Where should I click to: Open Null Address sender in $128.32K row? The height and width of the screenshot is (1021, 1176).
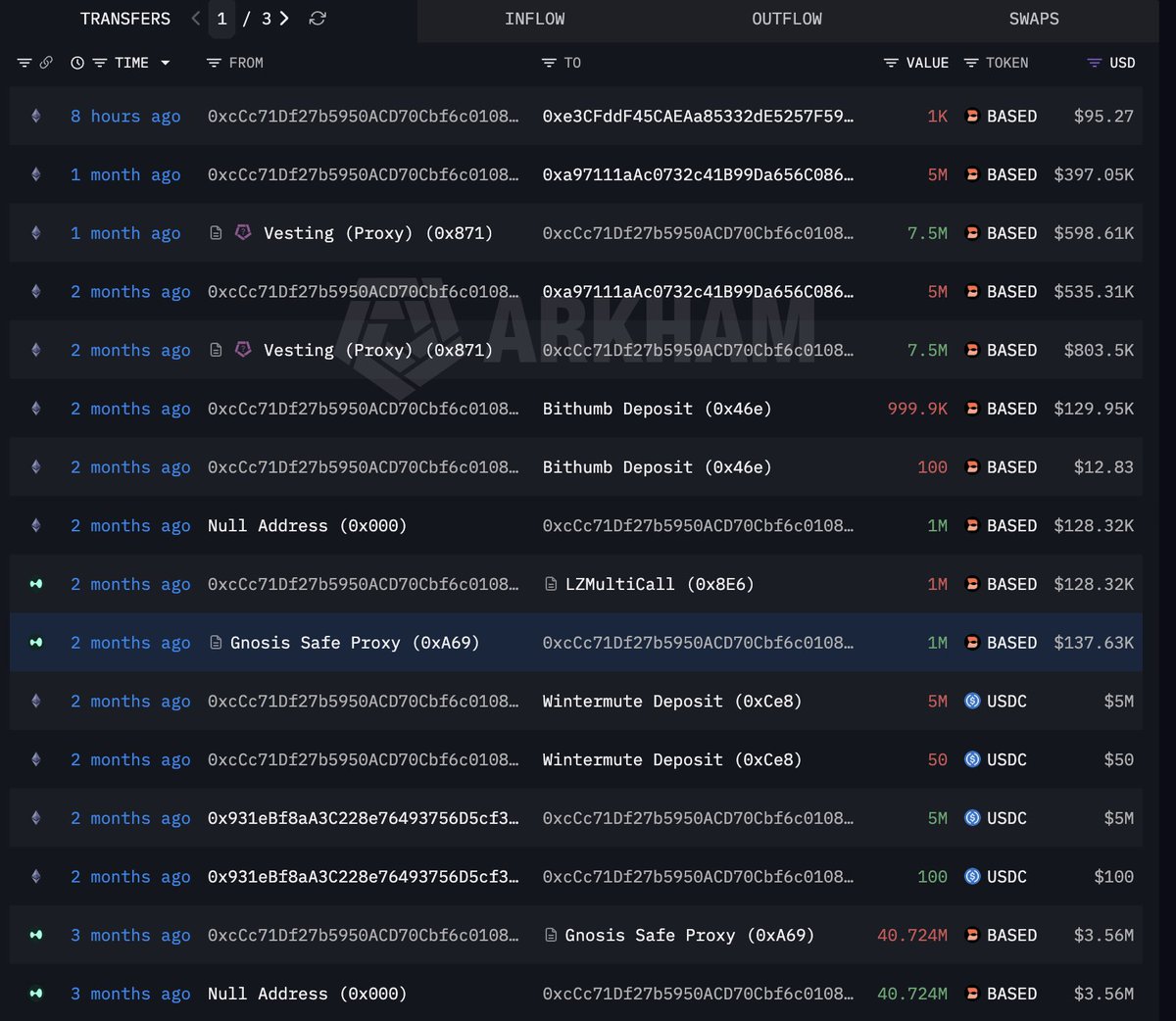(x=307, y=526)
